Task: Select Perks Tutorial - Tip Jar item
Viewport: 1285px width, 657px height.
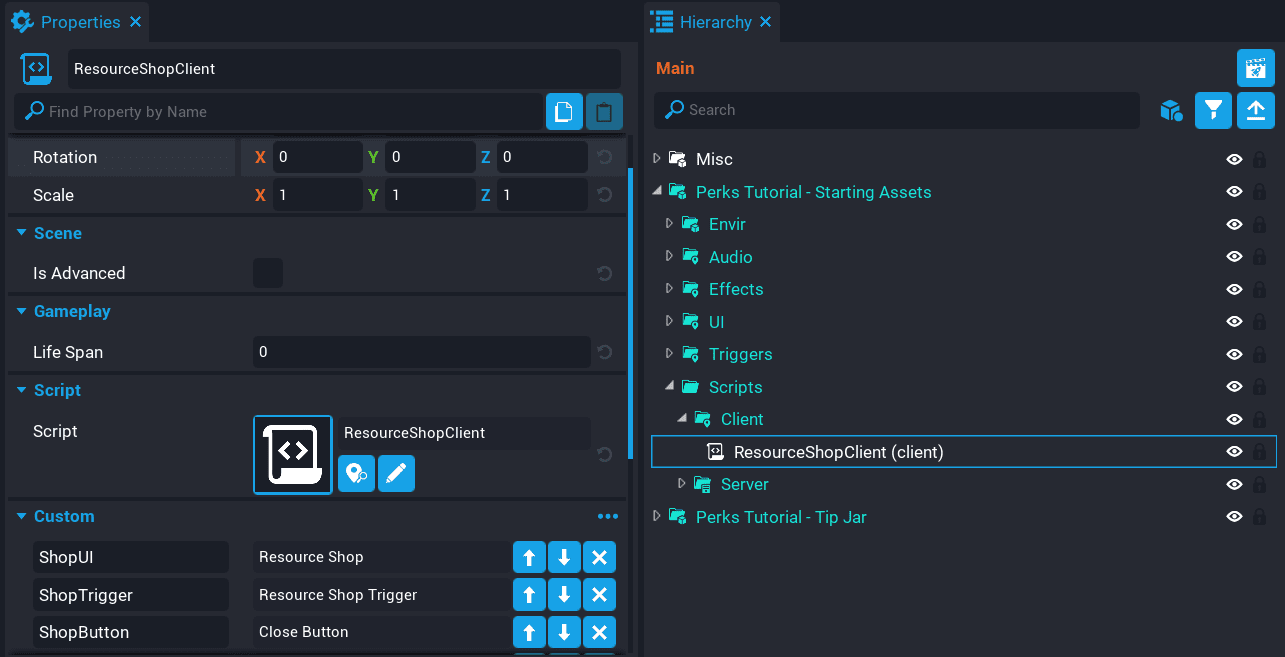Action: click(780, 517)
